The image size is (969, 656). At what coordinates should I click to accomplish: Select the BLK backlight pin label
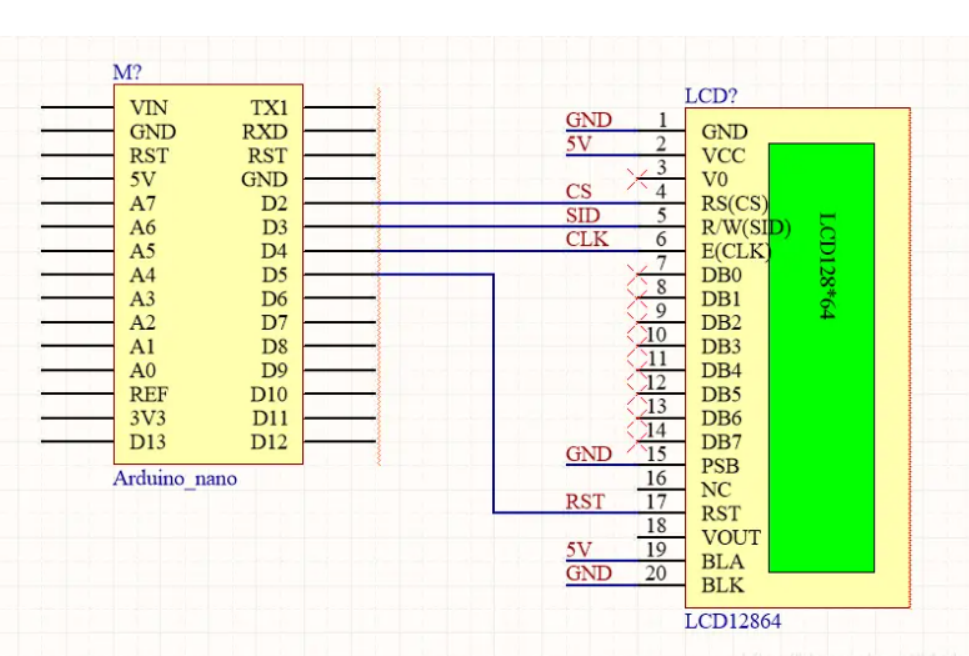[x=722, y=586]
